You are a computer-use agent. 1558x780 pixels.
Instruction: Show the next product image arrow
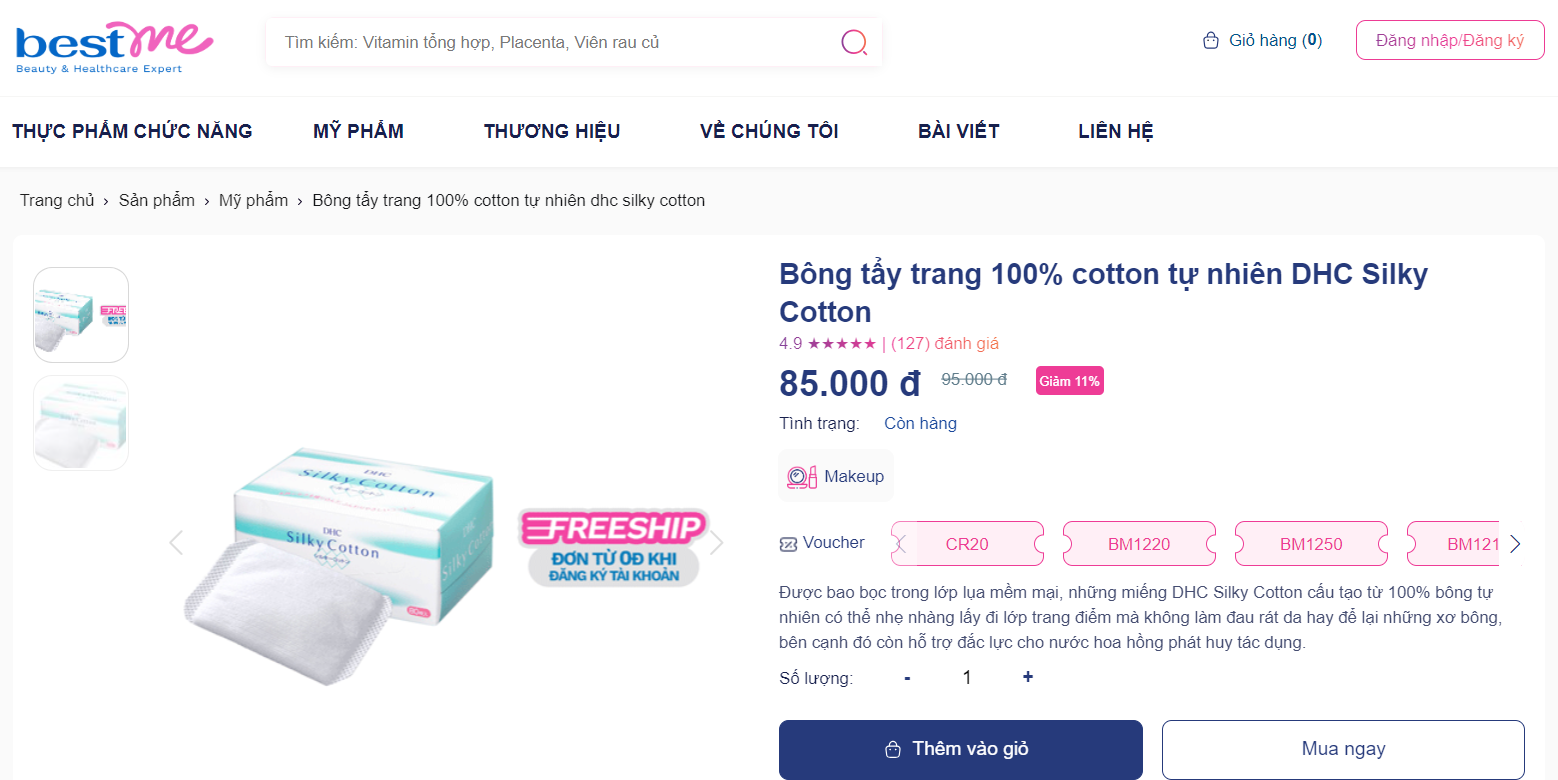716,542
